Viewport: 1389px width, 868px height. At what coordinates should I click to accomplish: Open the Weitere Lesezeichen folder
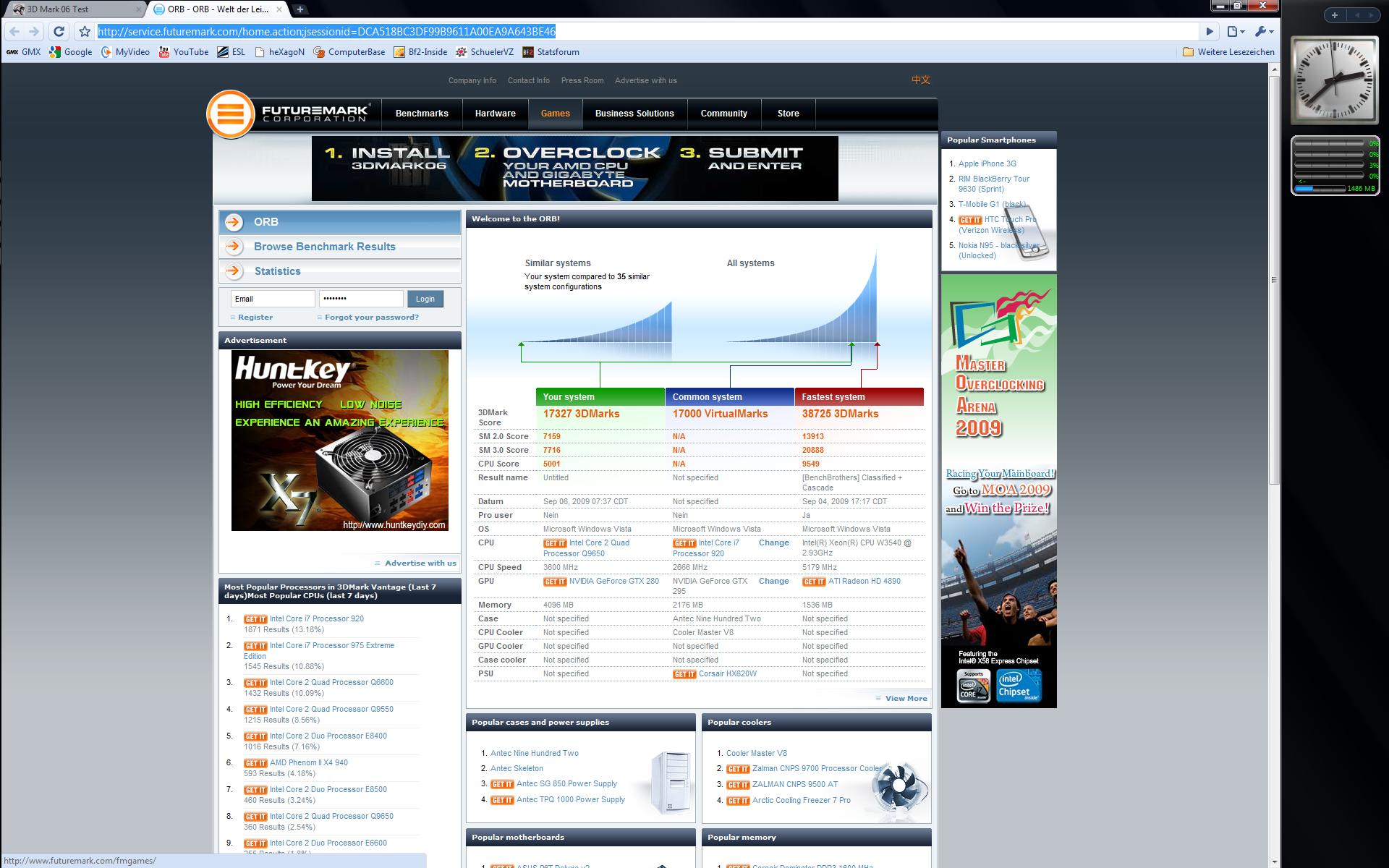pos(1228,52)
